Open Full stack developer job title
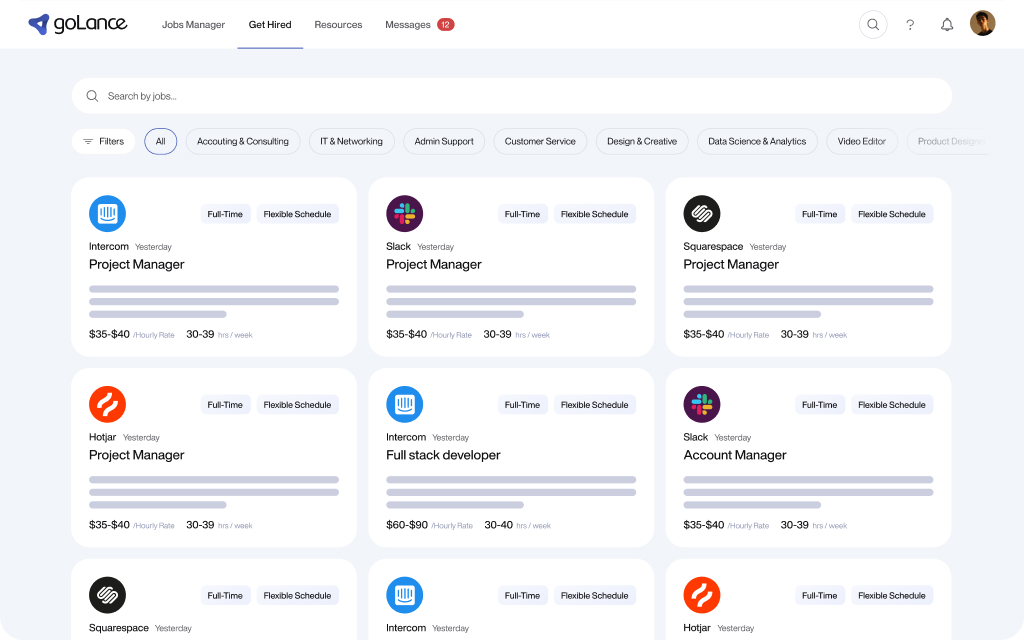This screenshot has width=1024, height=640. [443, 455]
